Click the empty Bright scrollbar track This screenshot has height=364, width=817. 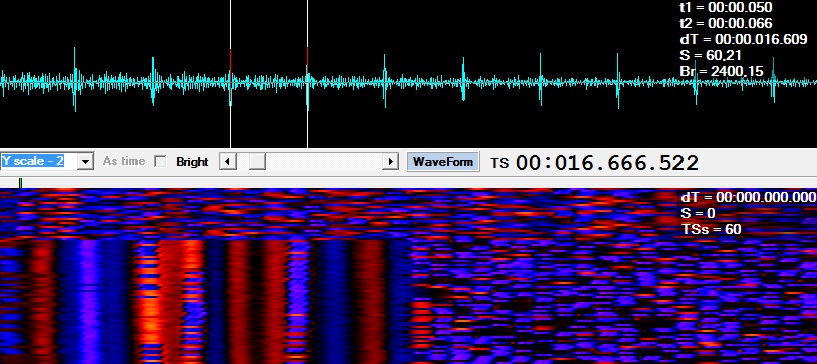324,162
